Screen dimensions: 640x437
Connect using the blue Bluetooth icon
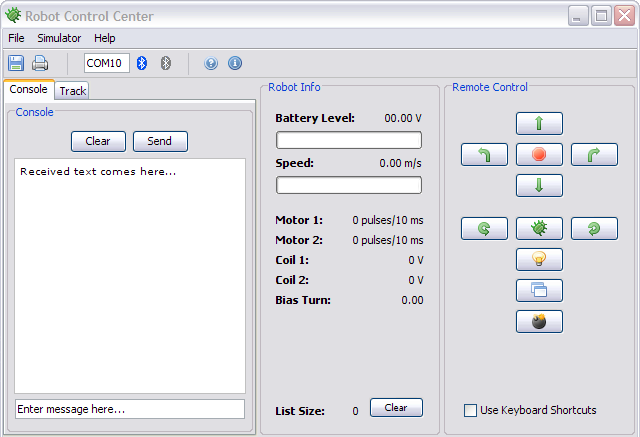pyautogui.click(x=142, y=63)
